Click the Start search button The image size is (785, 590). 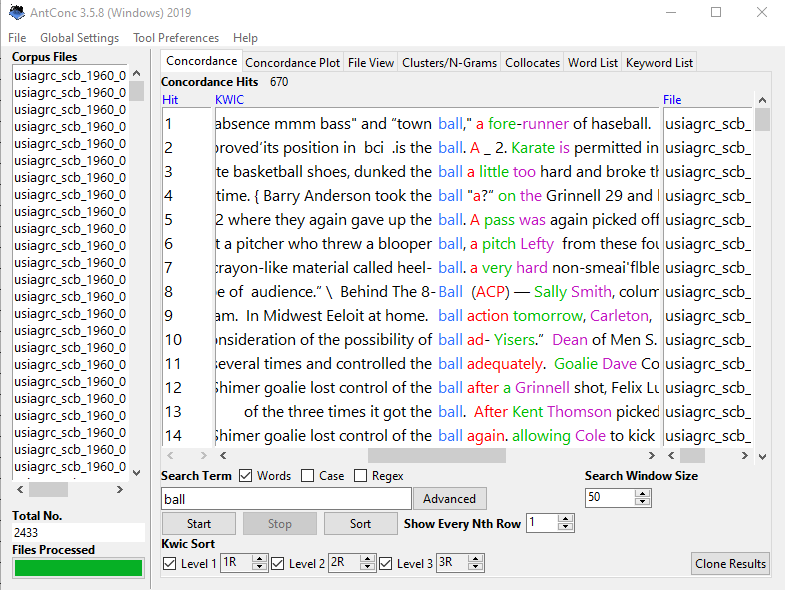point(198,524)
